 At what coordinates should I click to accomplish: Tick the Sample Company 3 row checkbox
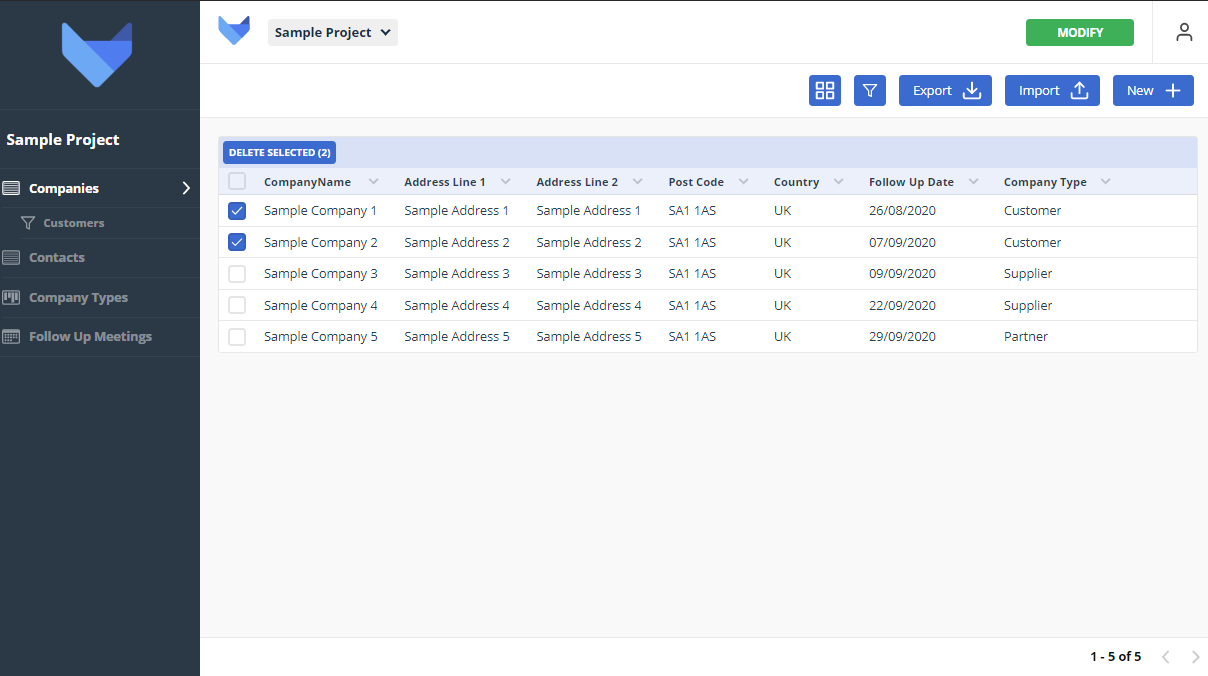237,274
